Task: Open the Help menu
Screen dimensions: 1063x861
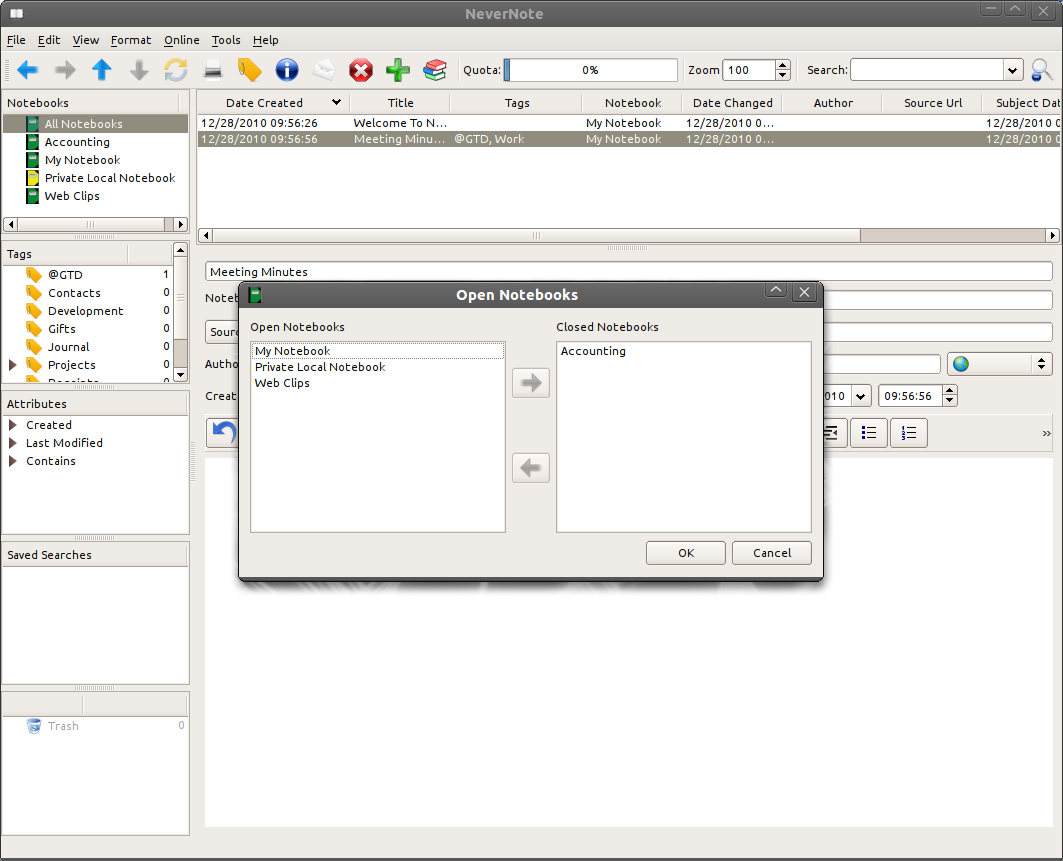Action: (266, 40)
